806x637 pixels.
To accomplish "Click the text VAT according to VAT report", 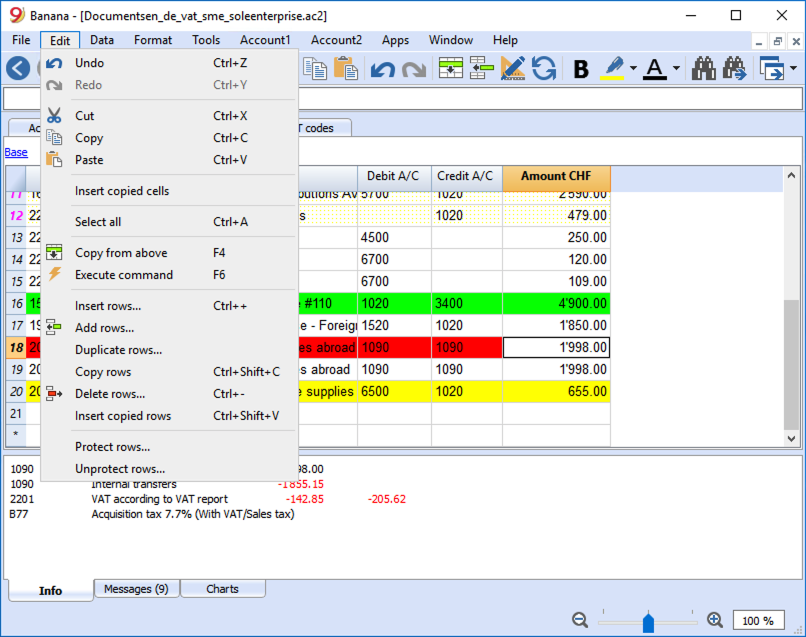I will pos(159,499).
